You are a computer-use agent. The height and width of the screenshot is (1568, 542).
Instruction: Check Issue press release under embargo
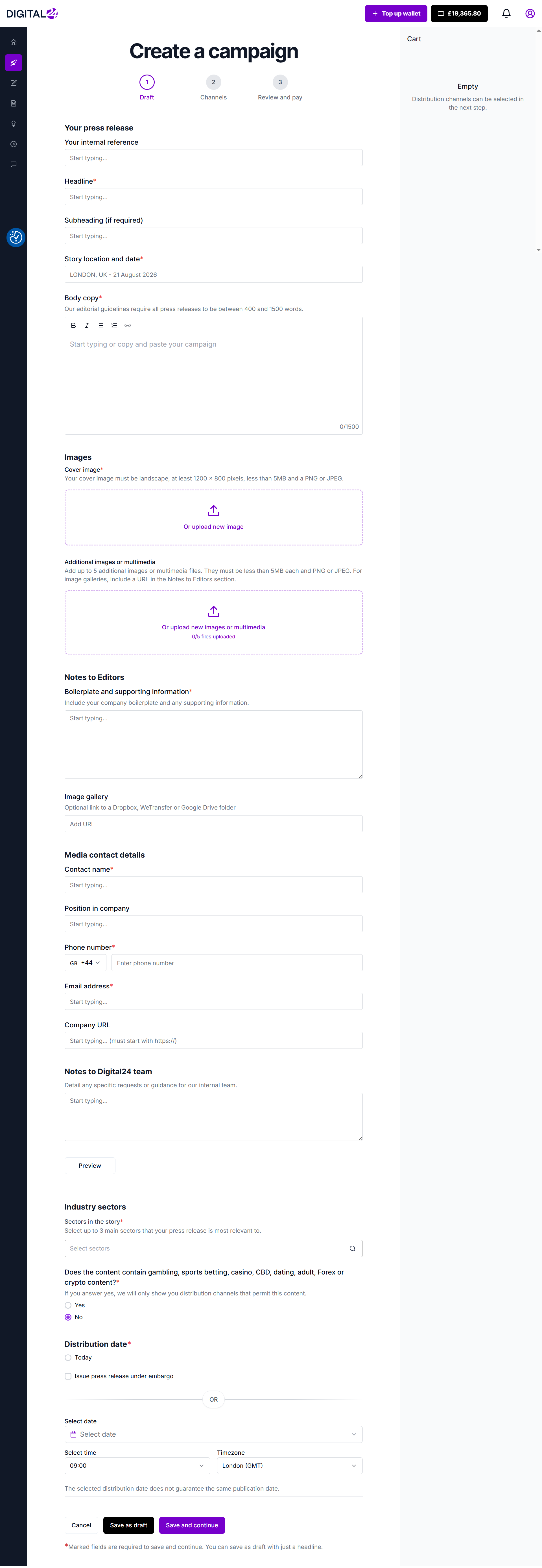pos(67,1376)
